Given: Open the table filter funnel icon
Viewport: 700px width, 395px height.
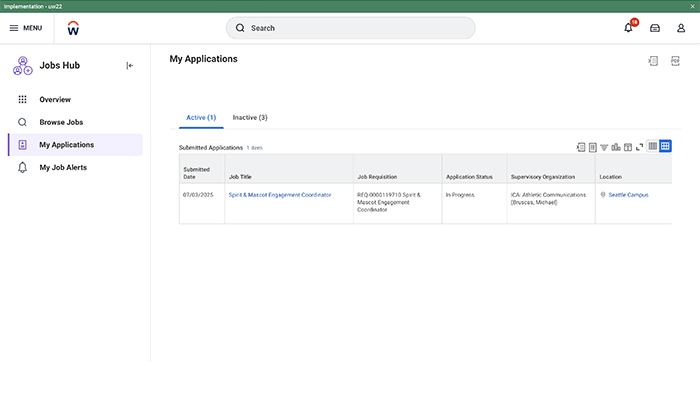Looking at the screenshot, I should pyautogui.click(x=604, y=148).
